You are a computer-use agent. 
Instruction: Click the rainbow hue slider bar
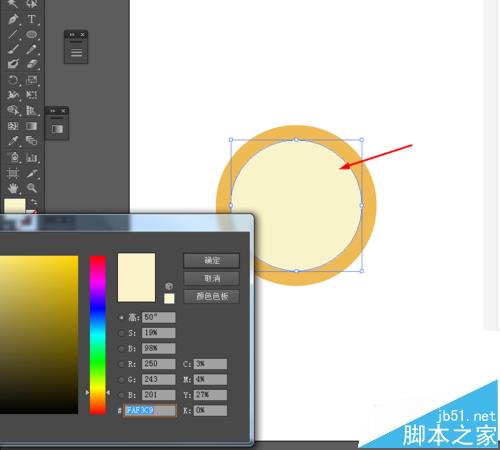[x=98, y=335]
